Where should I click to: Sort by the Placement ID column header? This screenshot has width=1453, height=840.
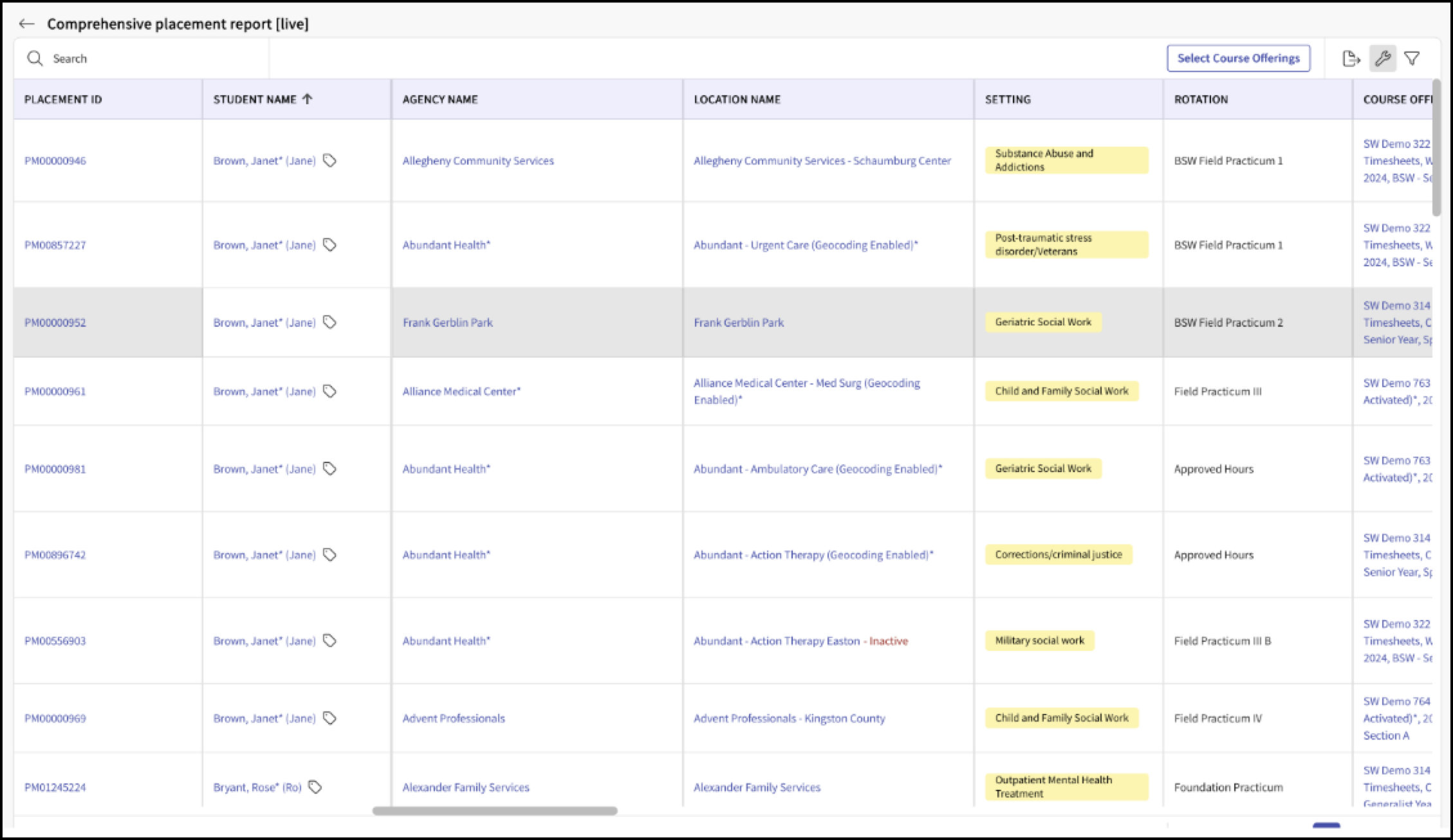[63, 99]
